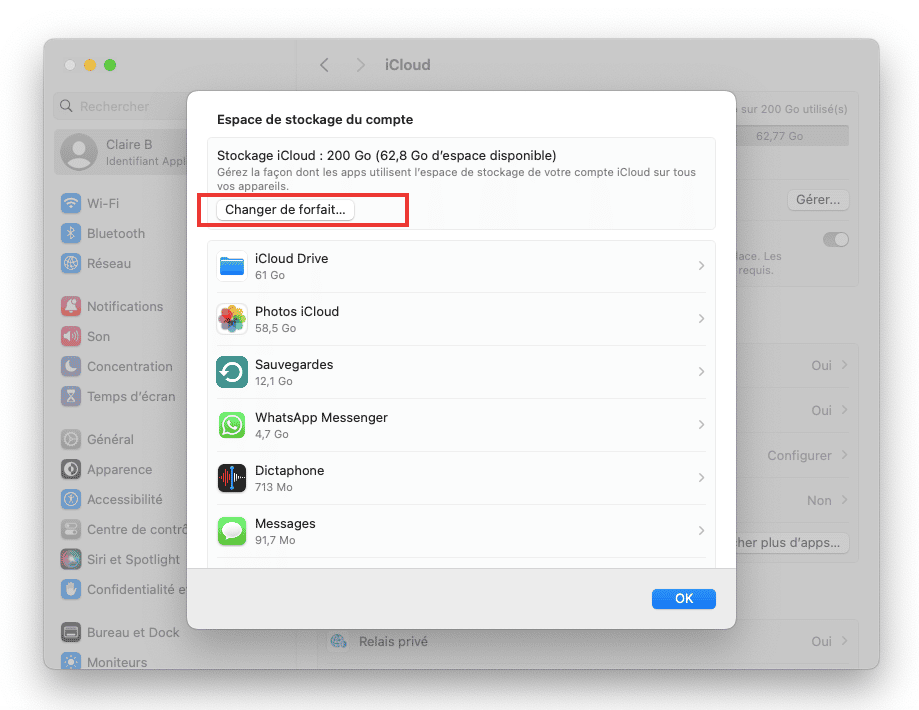
Task: Click the '4,7 Go' size text
Action: [x=271, y=434]
